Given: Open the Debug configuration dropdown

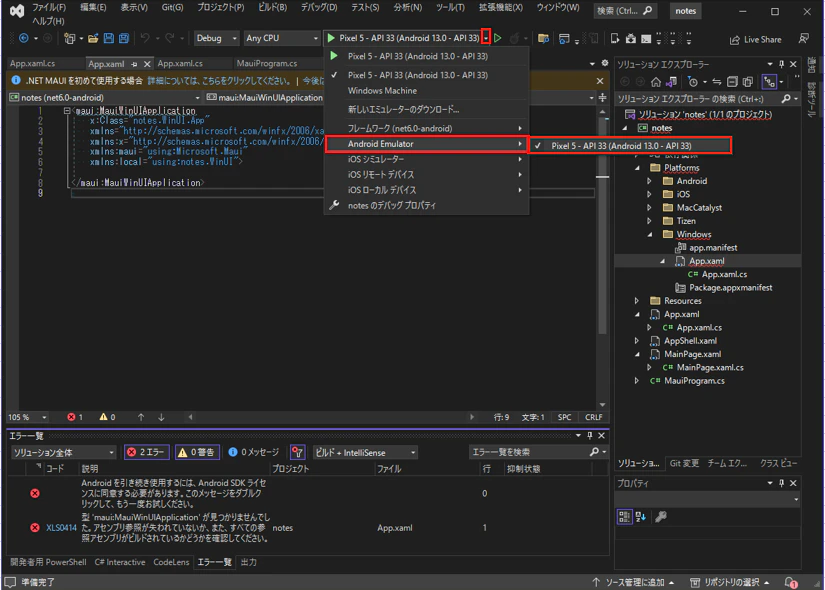Looking at the screenshot, I should (x=216, y=38).
